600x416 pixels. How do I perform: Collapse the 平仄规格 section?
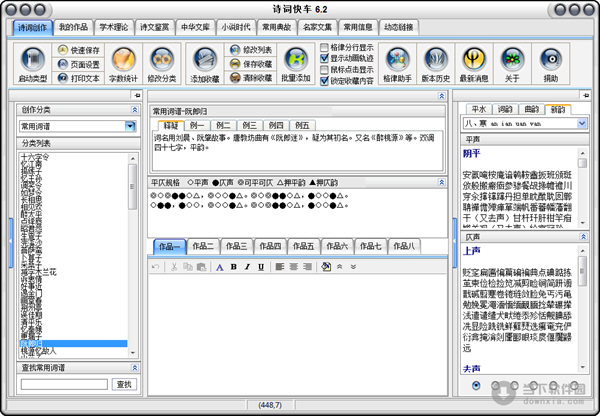(441, 183)
